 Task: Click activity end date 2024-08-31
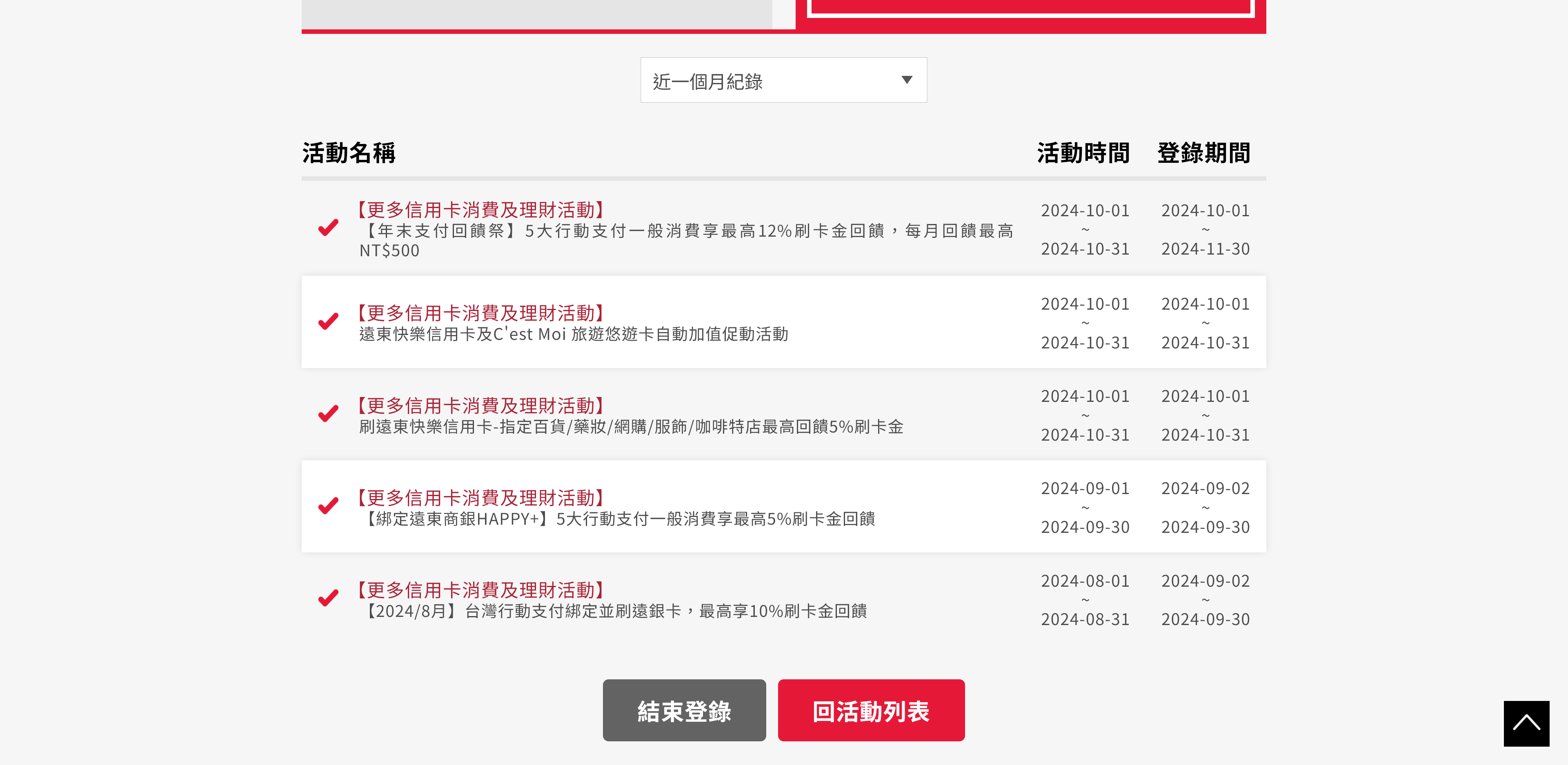tap(1085, 619)
